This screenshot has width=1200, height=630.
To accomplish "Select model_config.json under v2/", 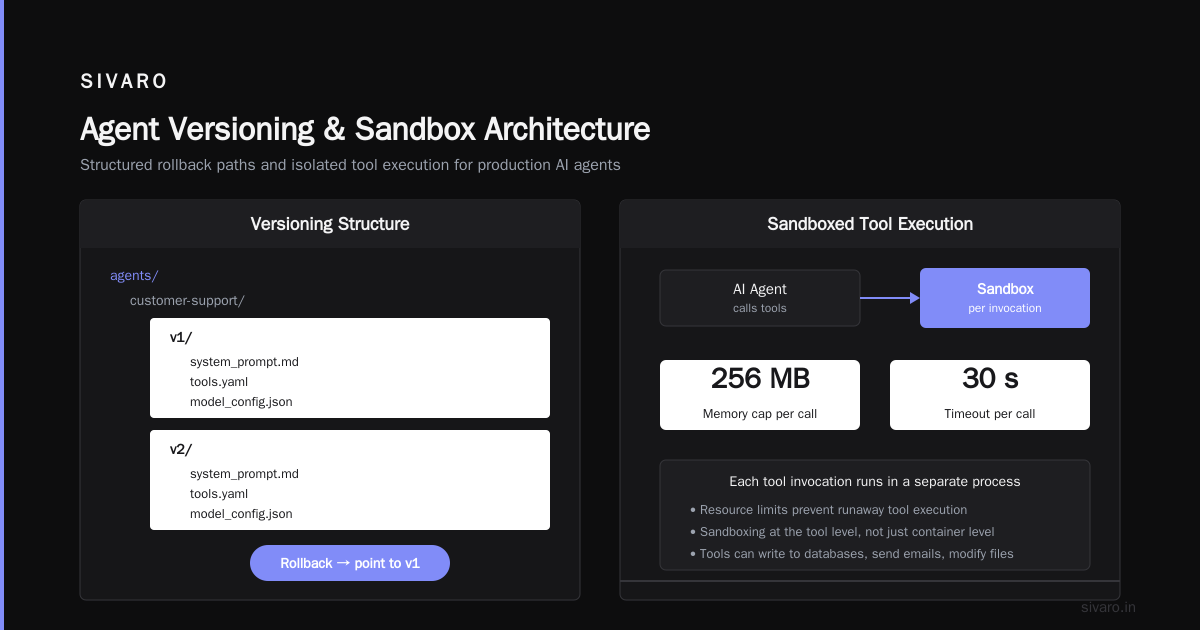I will [241, 514].
